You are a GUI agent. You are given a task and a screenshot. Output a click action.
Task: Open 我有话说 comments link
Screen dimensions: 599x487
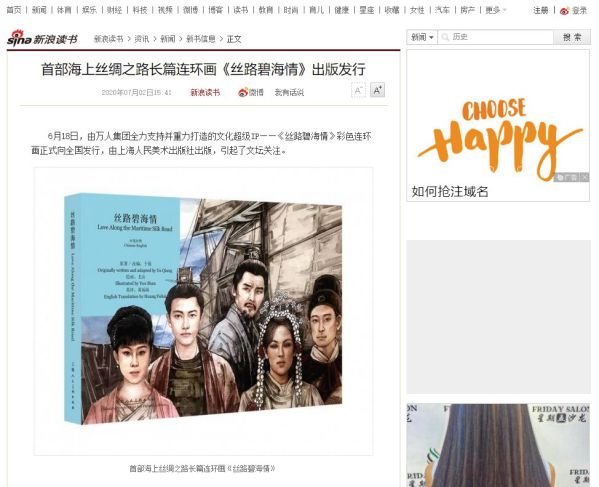289,92
